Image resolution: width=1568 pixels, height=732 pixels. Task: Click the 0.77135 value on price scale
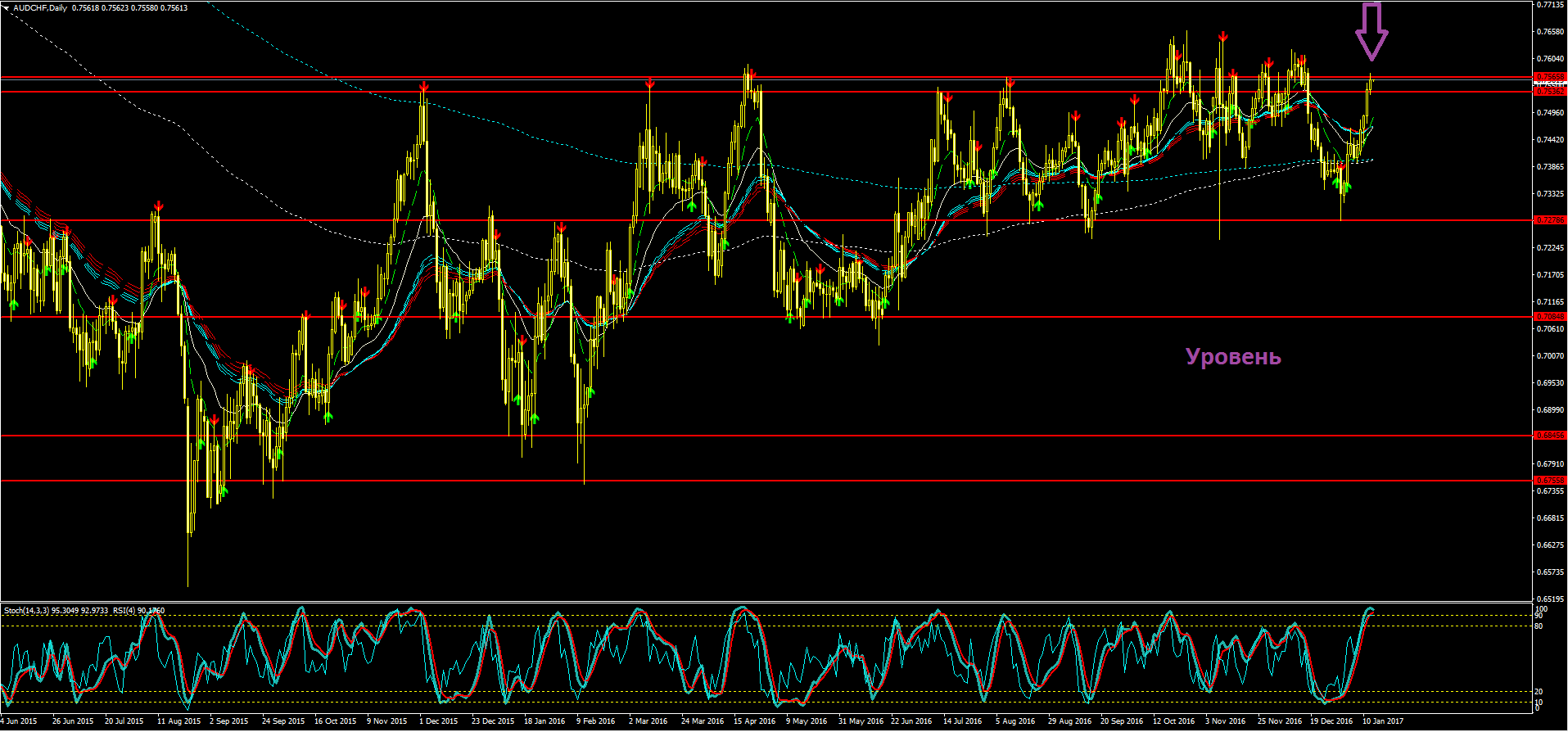coord(1552,5)
